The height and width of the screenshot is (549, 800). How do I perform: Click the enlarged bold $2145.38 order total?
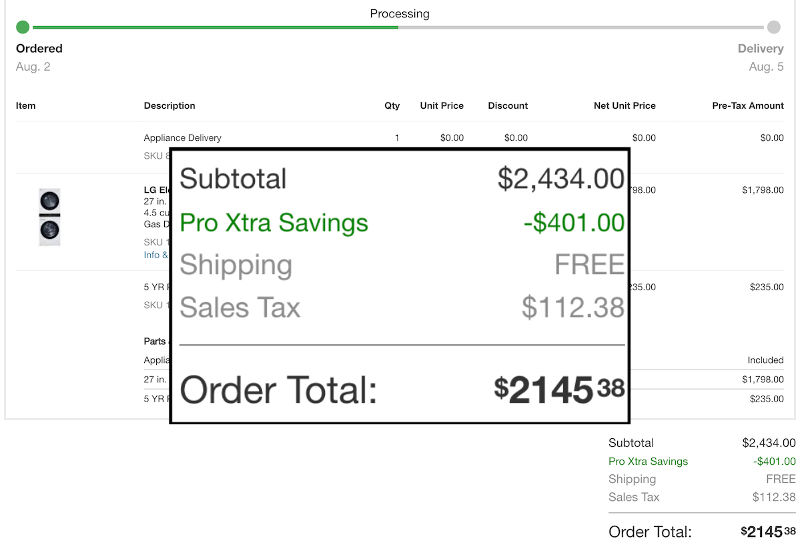click(559, 390)
